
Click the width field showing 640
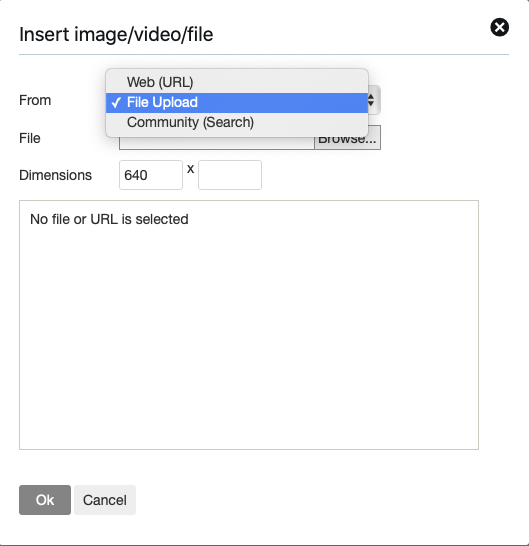[x=151, y=175]
